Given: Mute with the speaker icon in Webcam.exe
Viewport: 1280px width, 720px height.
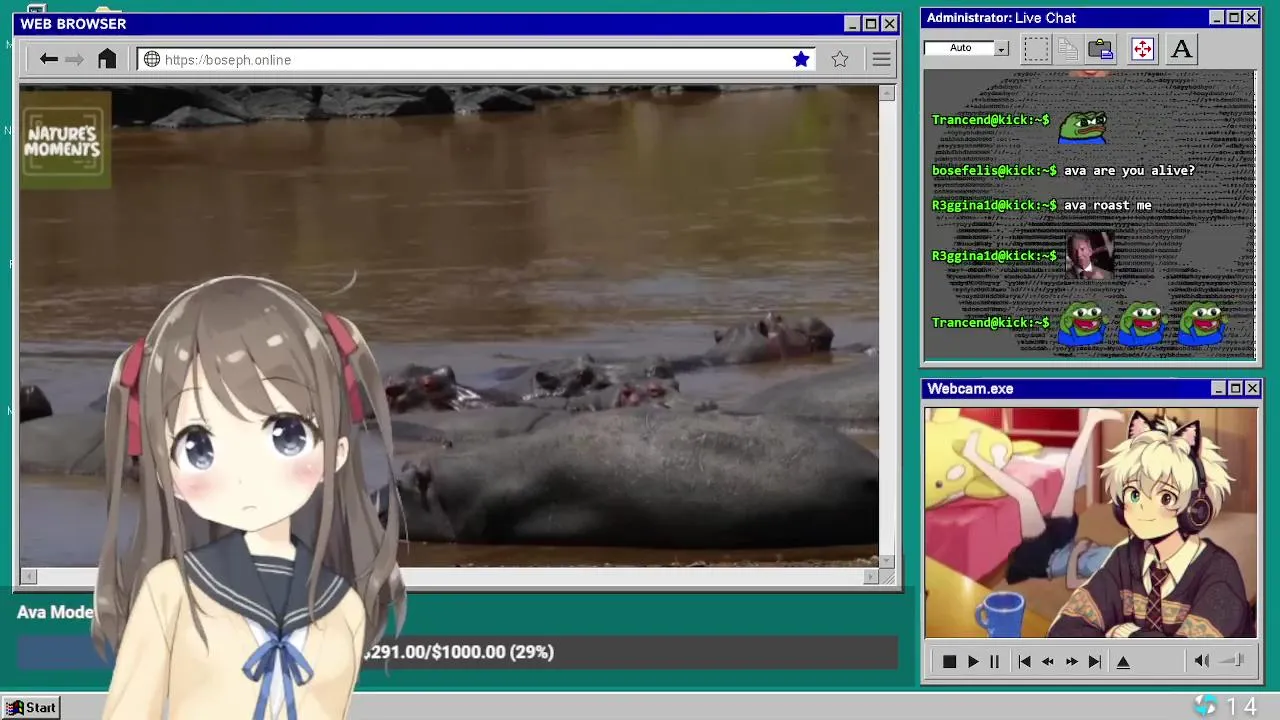Looking at the screenshot, I should coord(1202,660).
